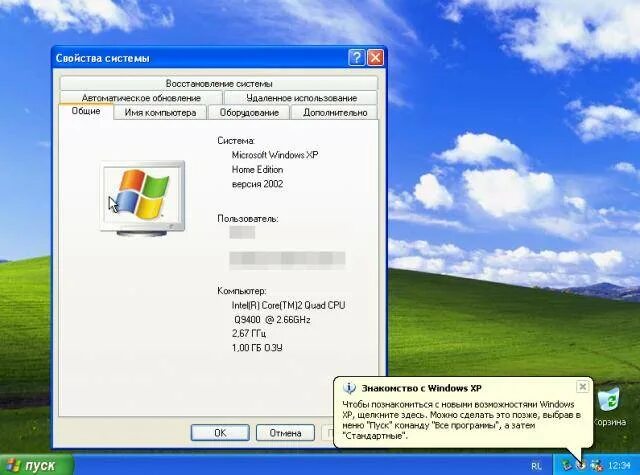Screen dimensions: 640x475
Task: Click the Отмена button
Action: coord(285,433)
